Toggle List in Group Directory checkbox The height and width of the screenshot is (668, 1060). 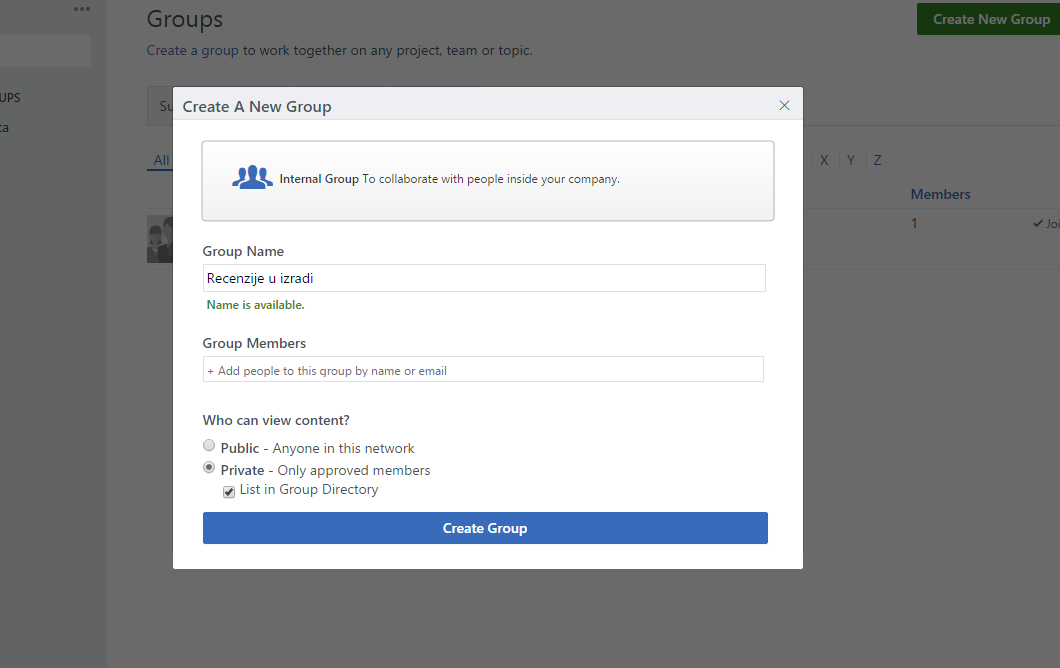tap(229, 491)
